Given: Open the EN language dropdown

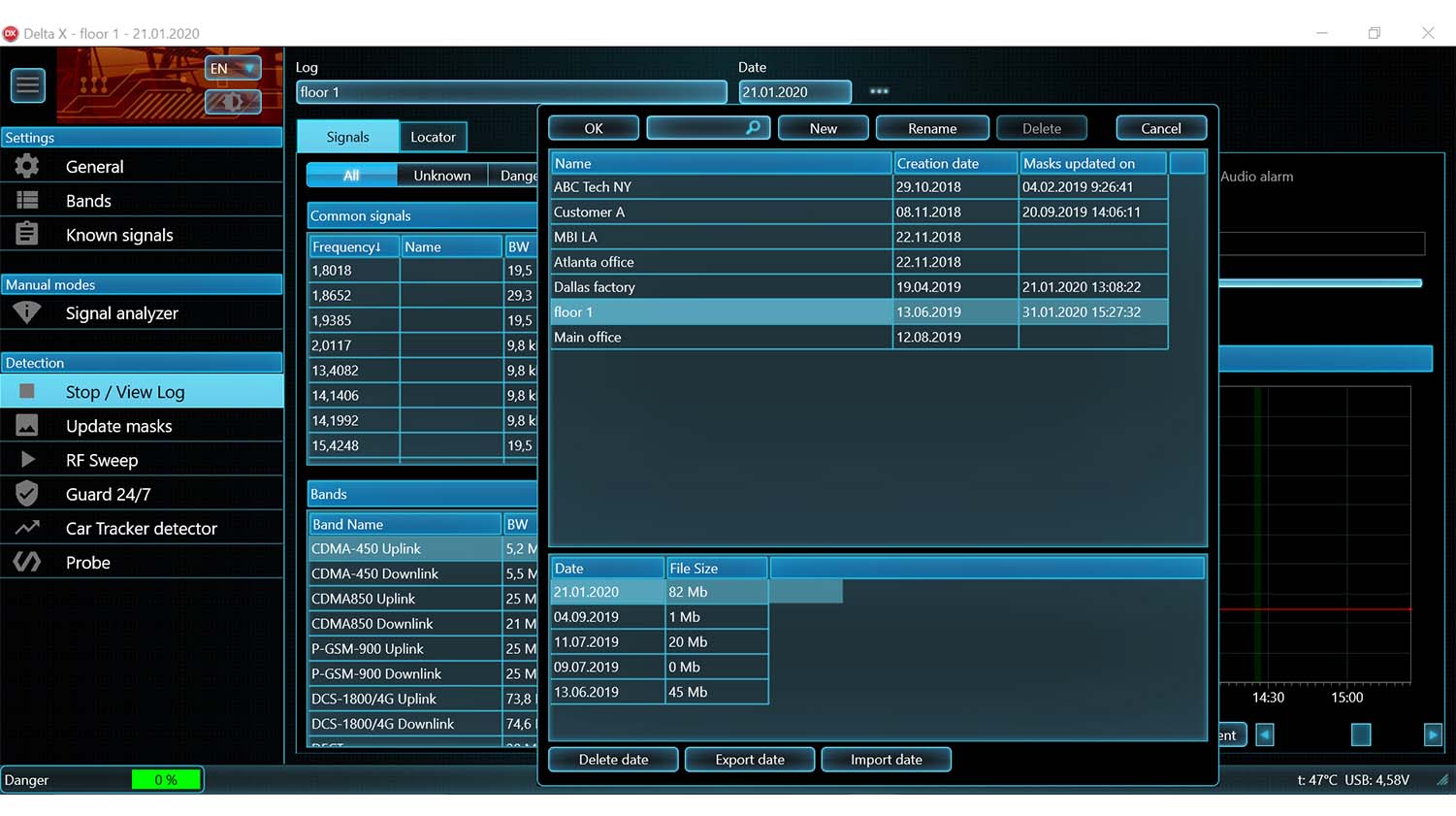Looking at the screenshot, I should pyautogui.click(x=233, y=69).
